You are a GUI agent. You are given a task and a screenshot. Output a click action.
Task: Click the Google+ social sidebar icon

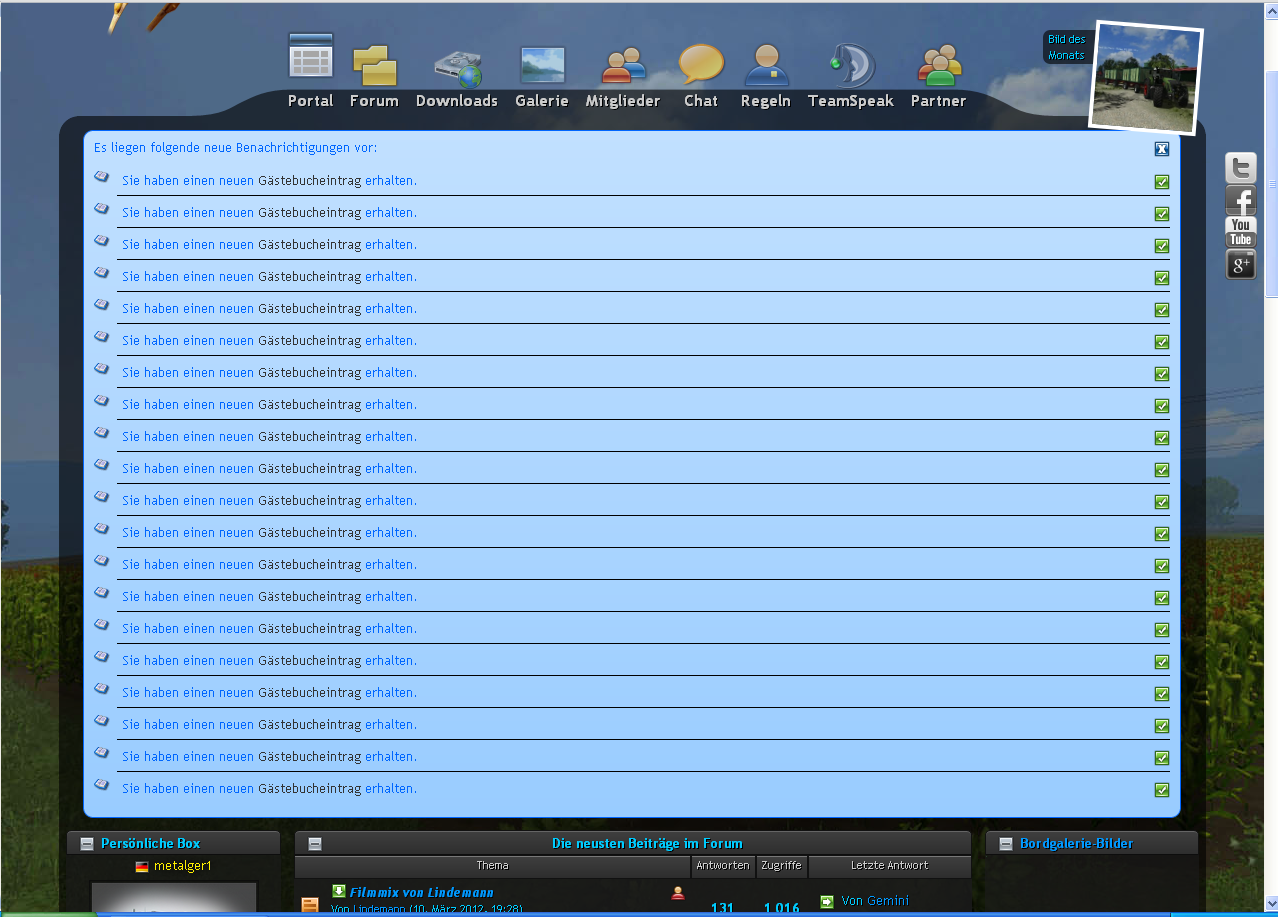[1241, 265]
